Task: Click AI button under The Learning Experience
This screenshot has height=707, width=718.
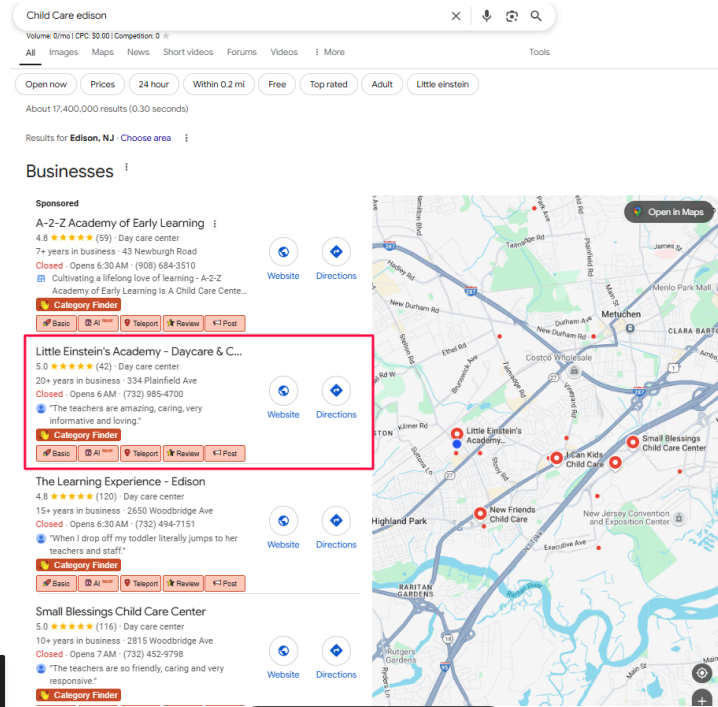Action: (x=98, y=583)
